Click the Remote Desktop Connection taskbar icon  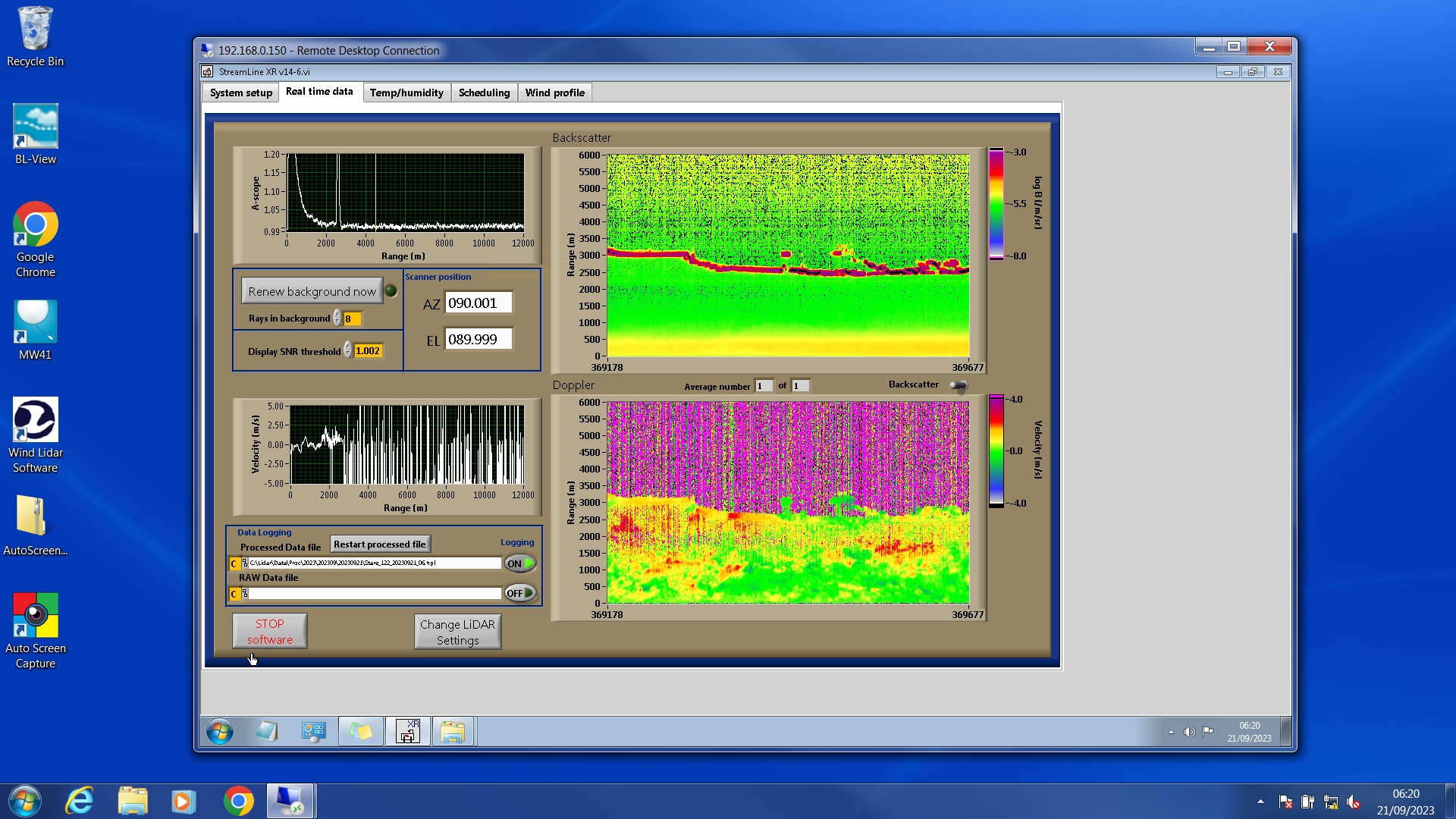pyautogui.click(x=290, y=801)
